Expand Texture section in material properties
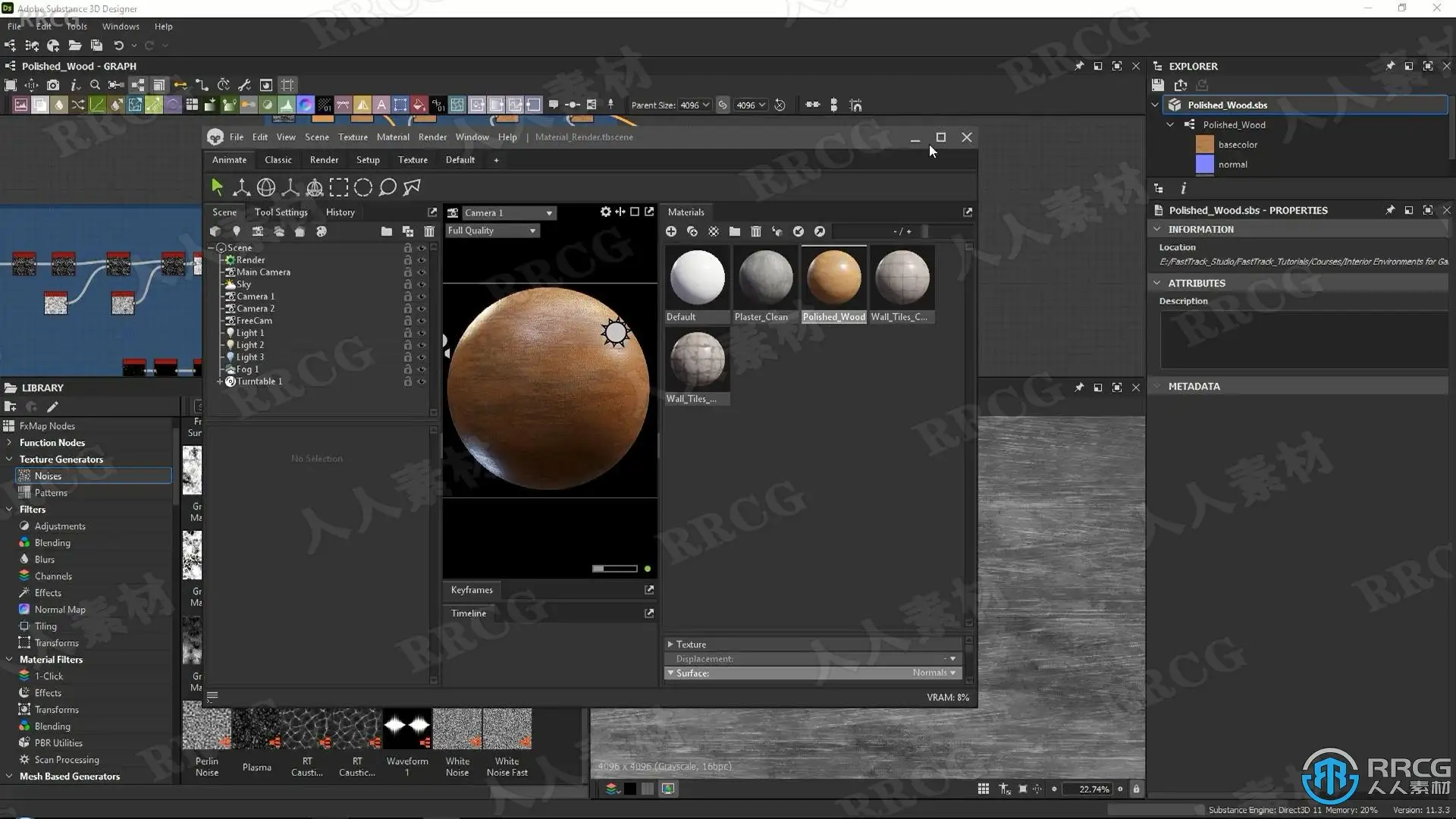Viewport: 1456px width, 819px height. click(670, 644)
